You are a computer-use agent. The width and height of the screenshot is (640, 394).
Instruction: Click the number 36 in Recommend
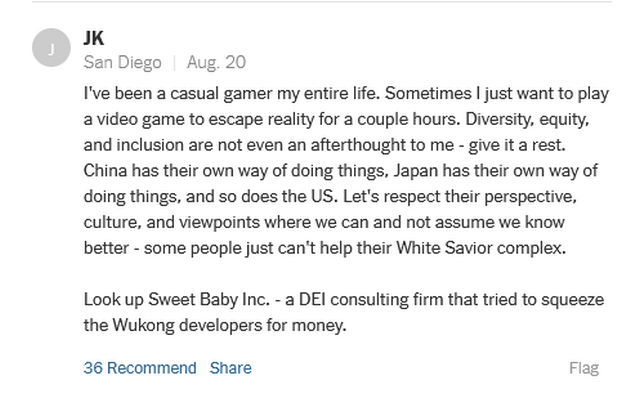pyautogui.click(x=93, y=368)
